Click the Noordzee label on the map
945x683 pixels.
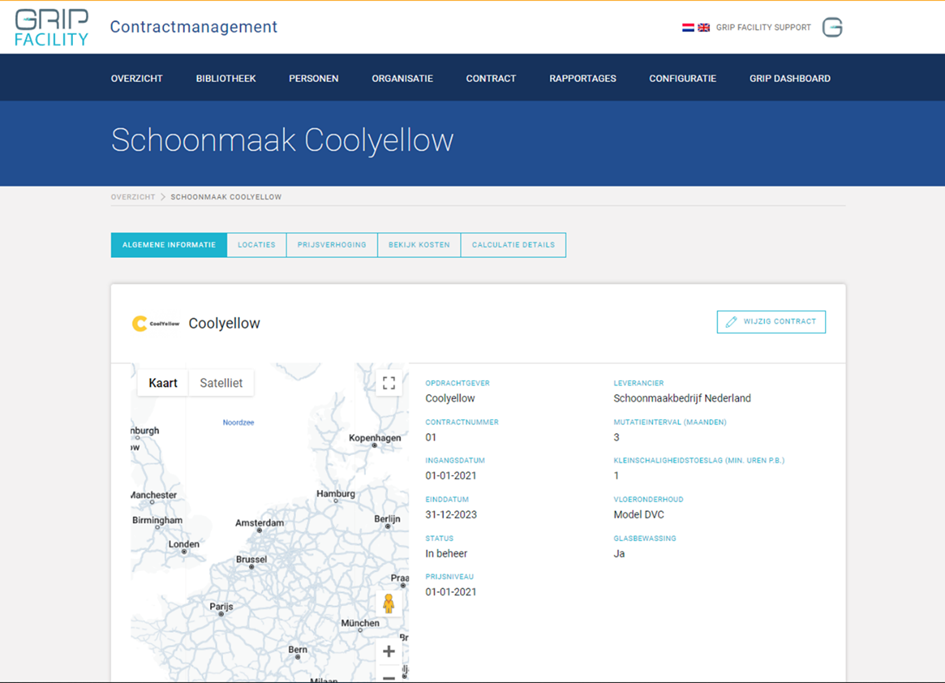(239, 423)
